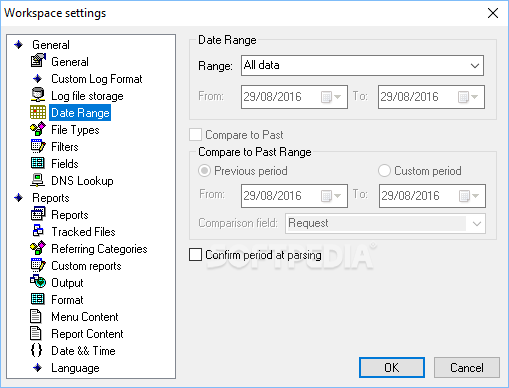Click Compare to Past To date field
Screen dimensions: 509x388
pyautogui.click(x=432, y=196)
